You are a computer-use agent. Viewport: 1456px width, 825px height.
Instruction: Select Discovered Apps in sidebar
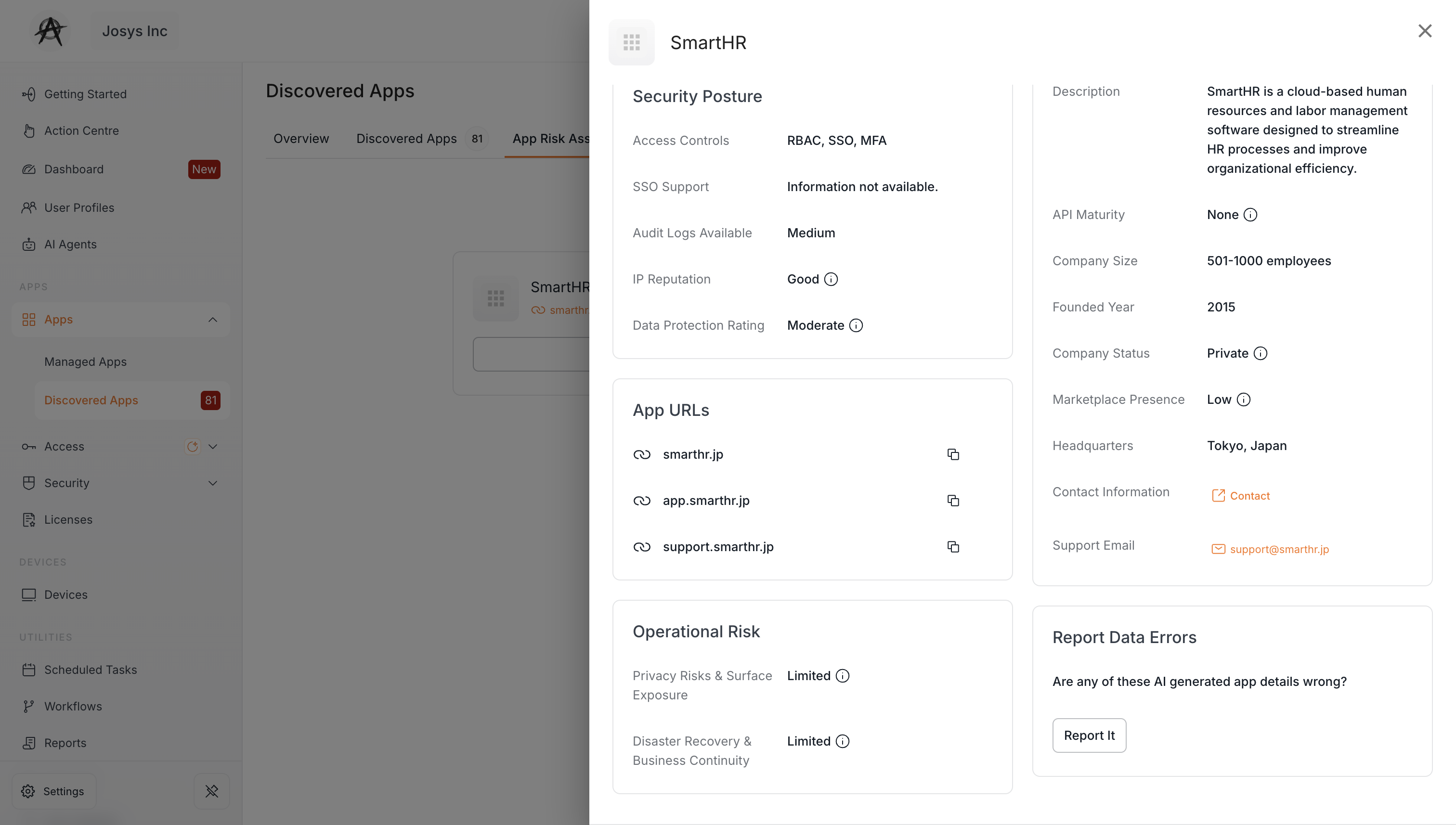click(131, 400)
